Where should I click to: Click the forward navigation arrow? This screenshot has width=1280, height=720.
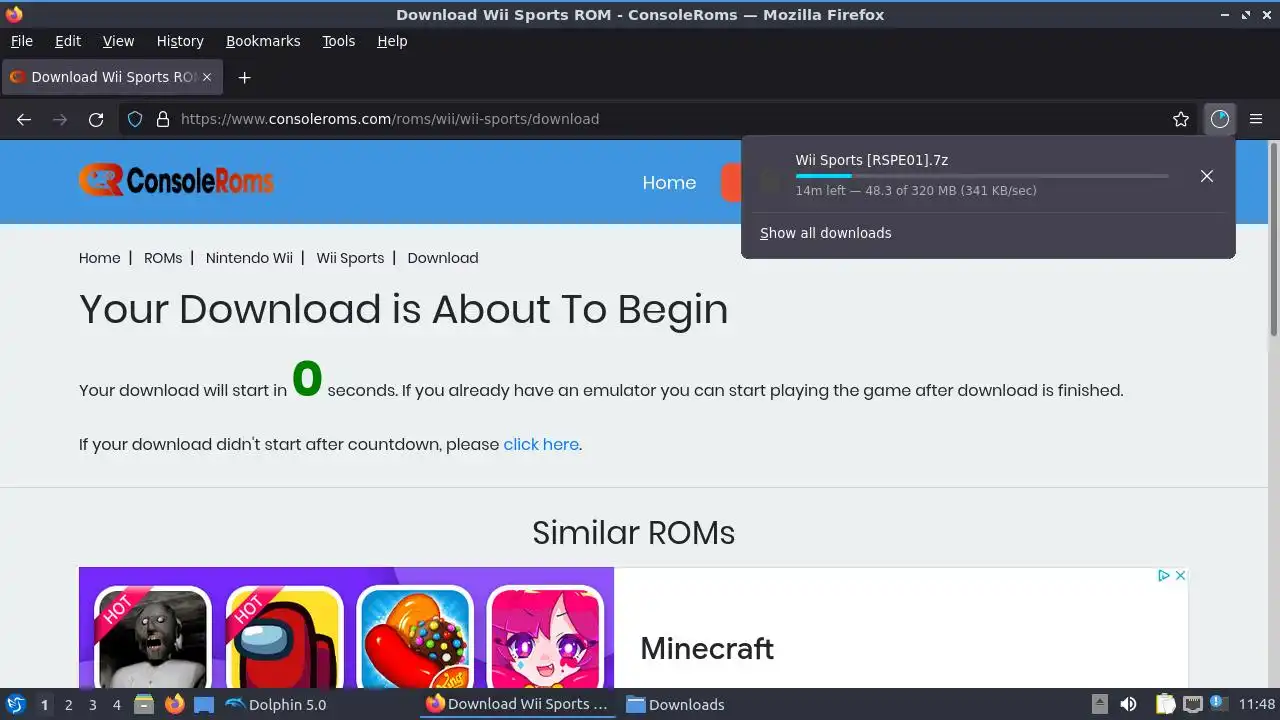[60, 119]
